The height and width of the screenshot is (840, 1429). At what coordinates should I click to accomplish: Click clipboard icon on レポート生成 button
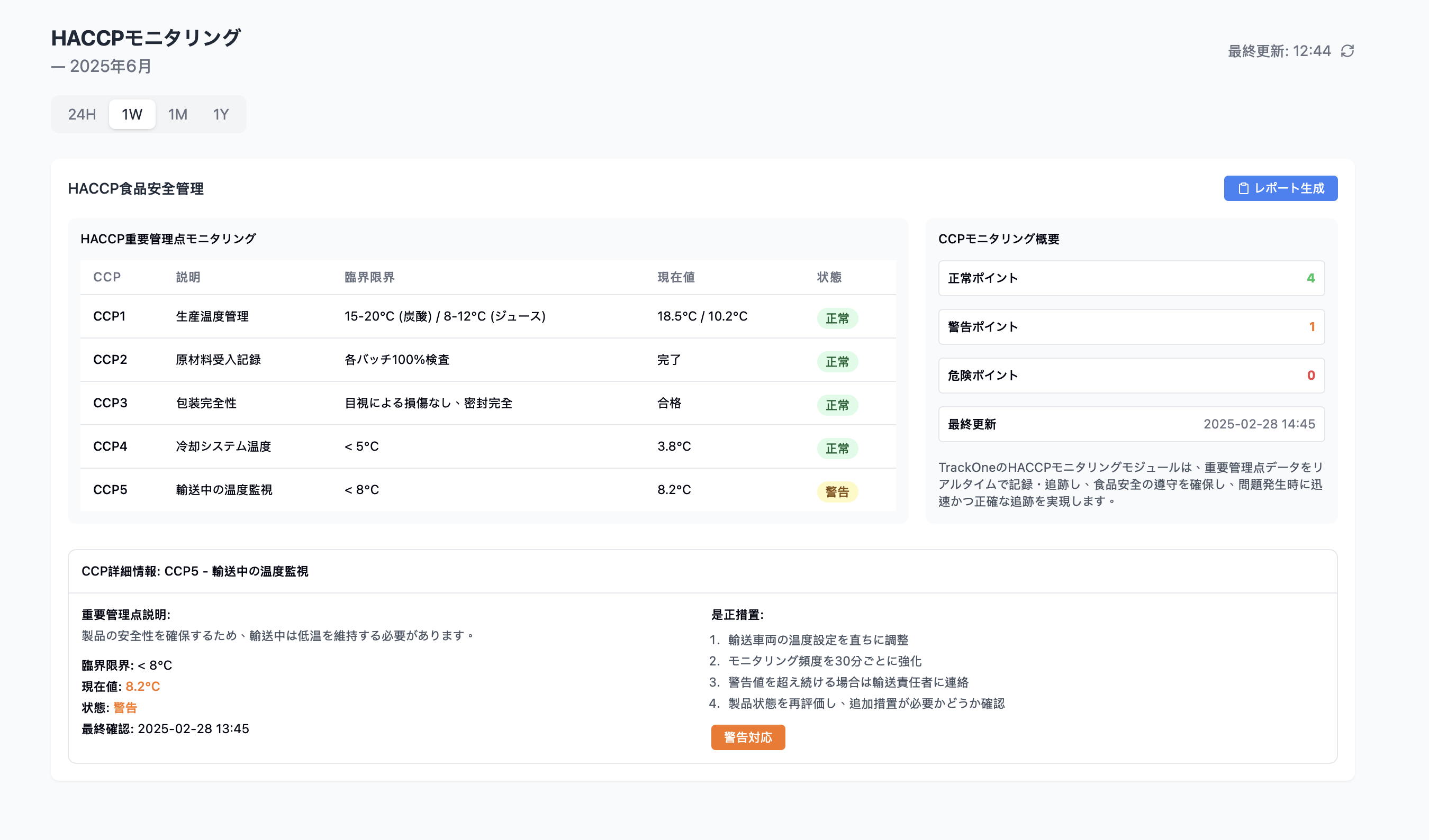pos(1243,189)
